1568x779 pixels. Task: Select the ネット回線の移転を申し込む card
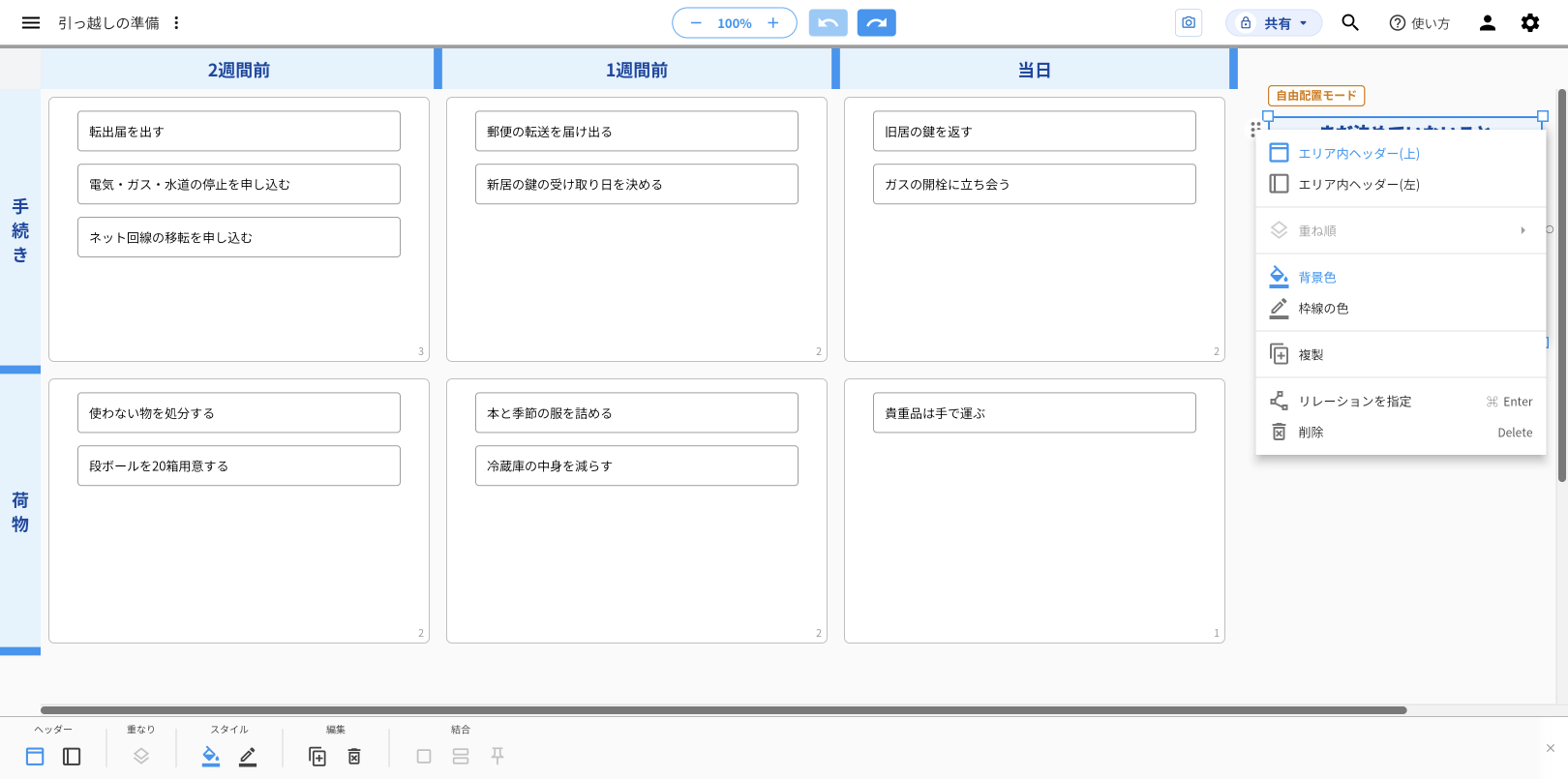(239, 237)
